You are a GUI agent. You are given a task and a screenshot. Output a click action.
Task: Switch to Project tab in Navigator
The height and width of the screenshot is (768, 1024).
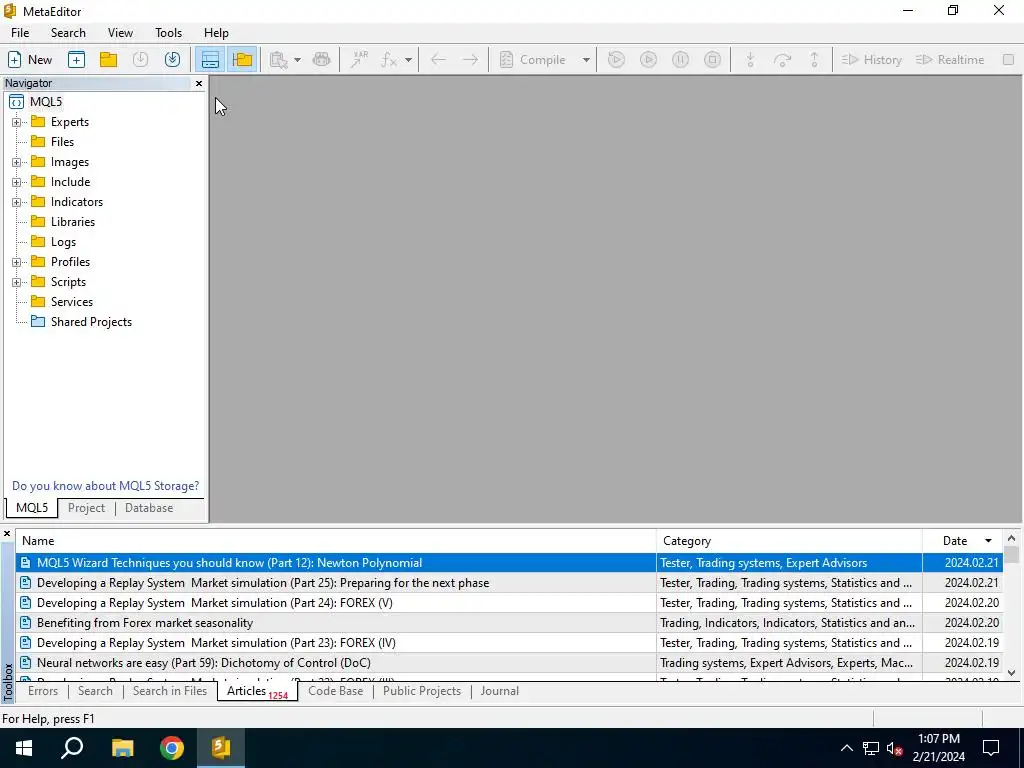click(x=86, y=508)
